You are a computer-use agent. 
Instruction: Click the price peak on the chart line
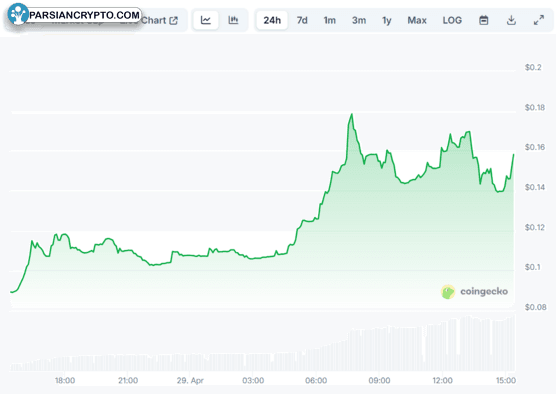(x=352, y=114)
